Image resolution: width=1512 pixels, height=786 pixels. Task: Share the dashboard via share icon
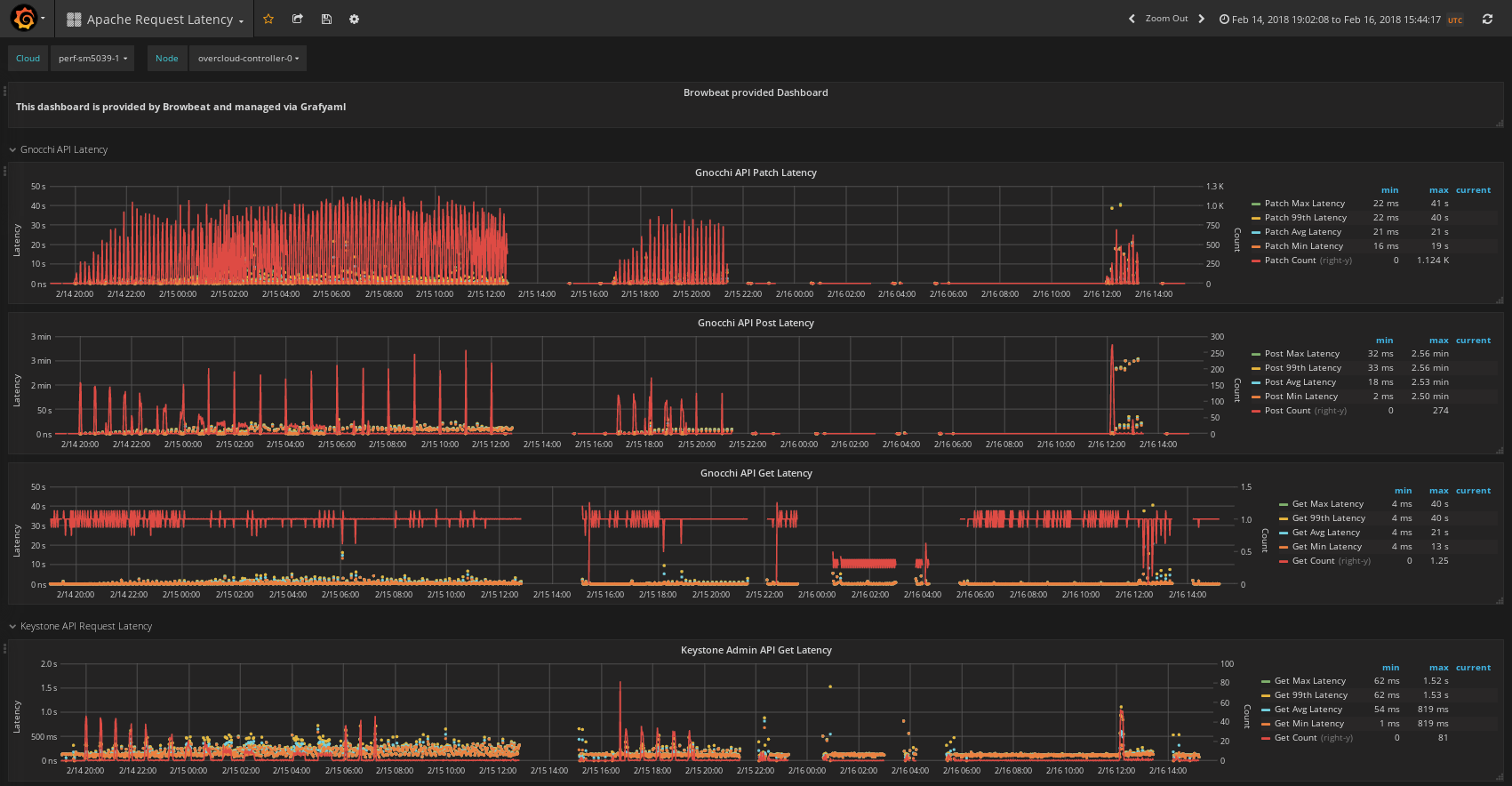tap(298, 19)
